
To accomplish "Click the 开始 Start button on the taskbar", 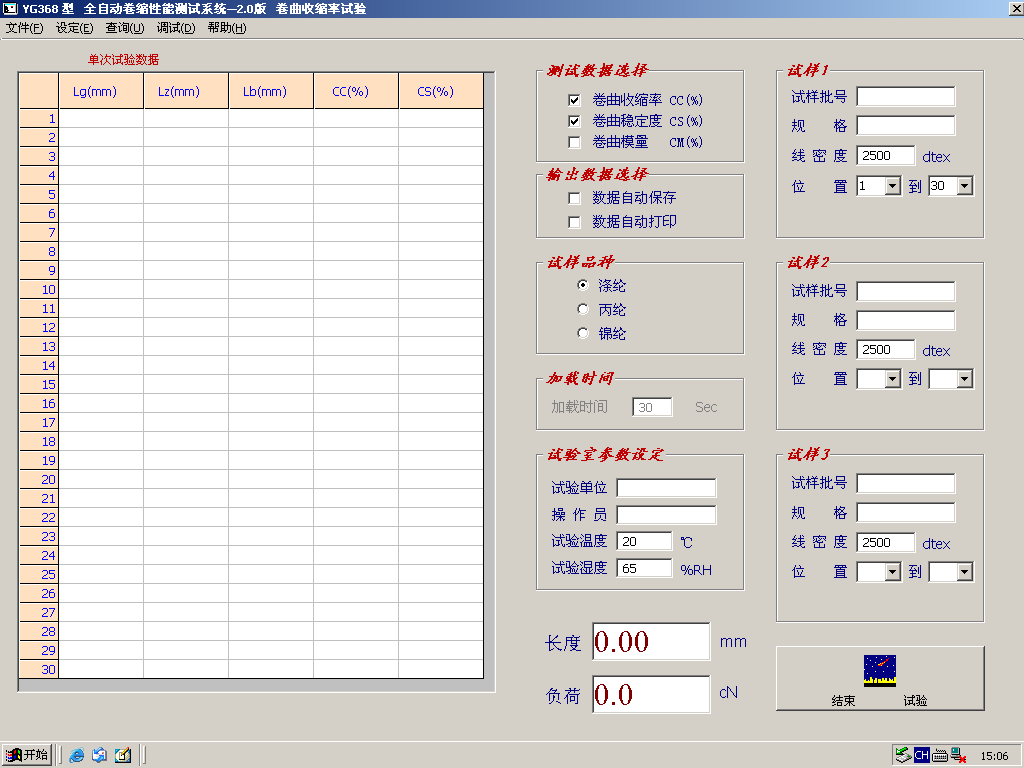I will [x=27, y=755].
